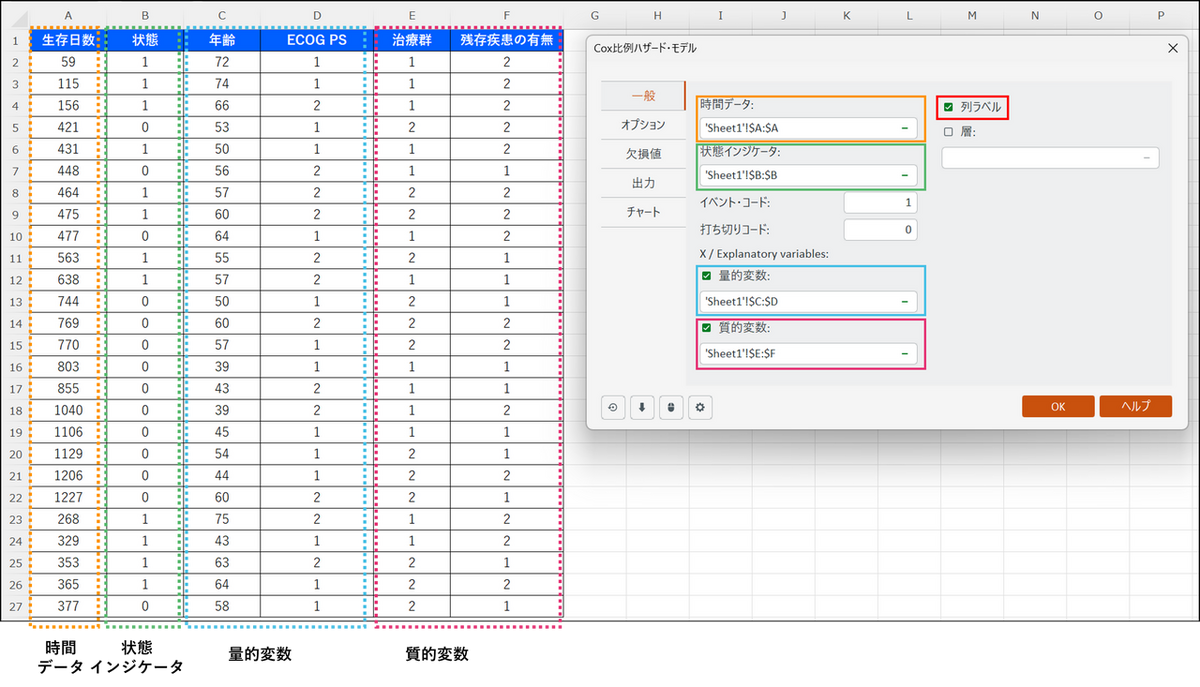Open the 欠損値 tab
The image size is (1200, 687).
pyautogui.click(x=643, y=154)
